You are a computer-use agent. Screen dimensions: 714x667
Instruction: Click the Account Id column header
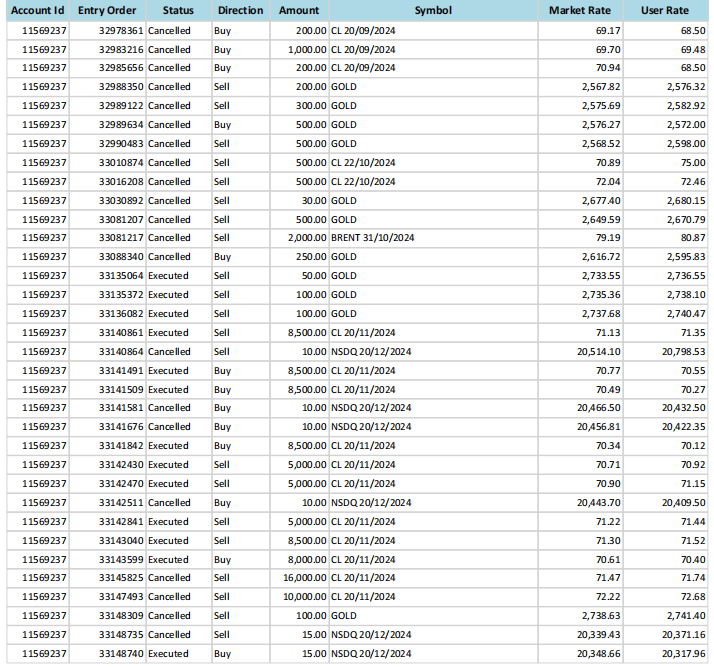pyautogui.click(x=37, y=10)
